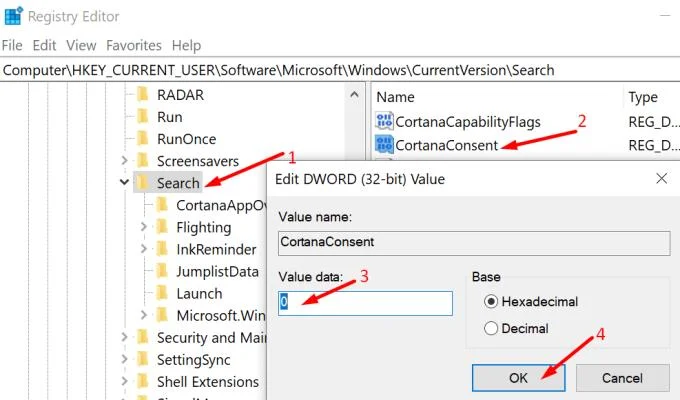Click the RADAR folder icon

click(x=143, y=94)
